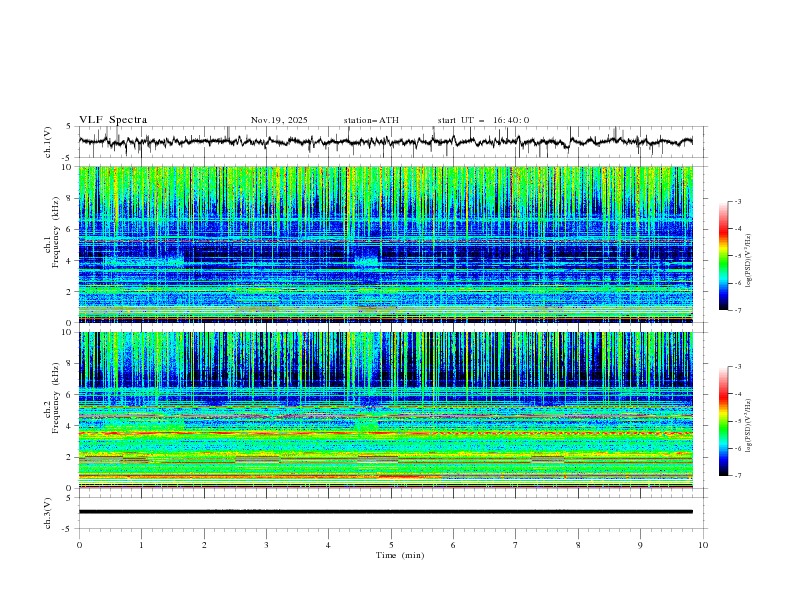
Task: Click the time axis tick label "3"
Action: point(266,545)
